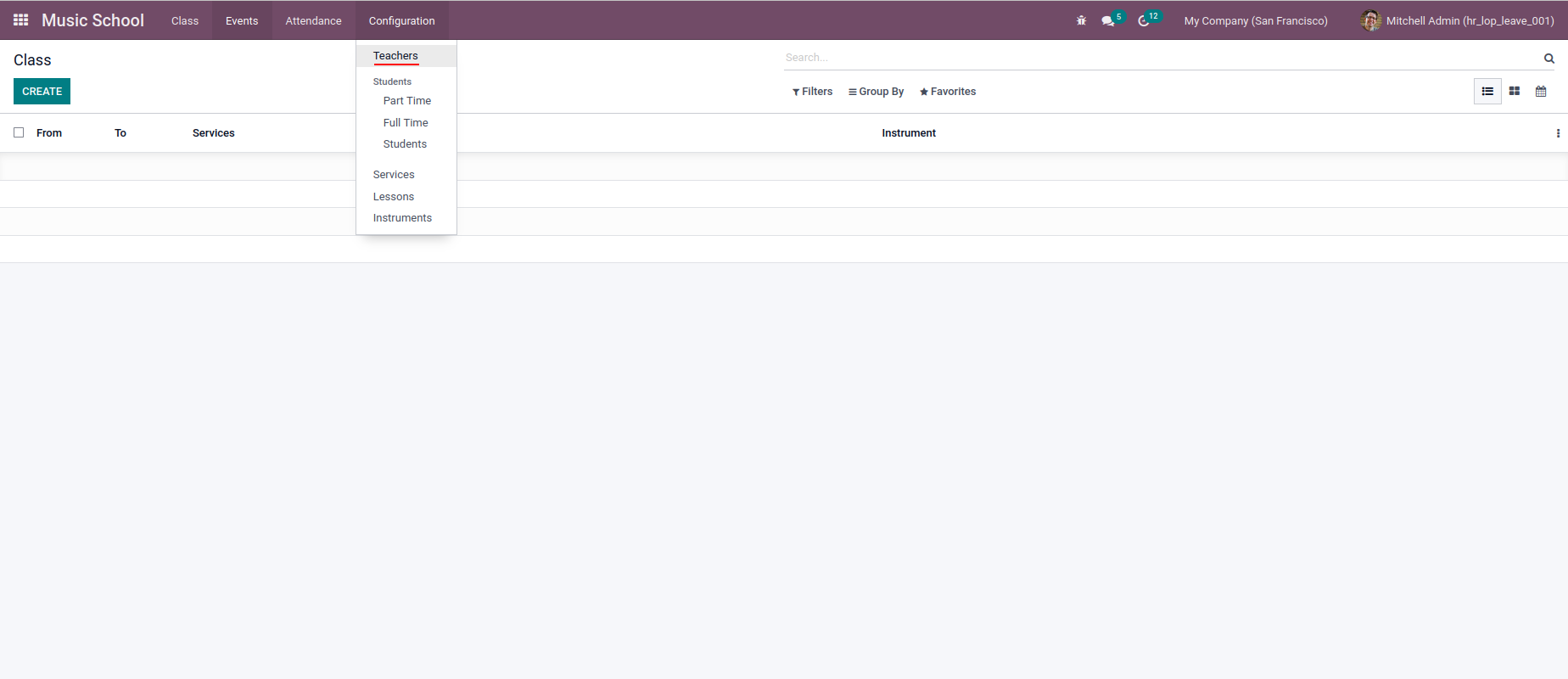Viewport: 1568px width, 679px height.
Task: Tick the select-all rows checkbox
Action: [19, 132]
